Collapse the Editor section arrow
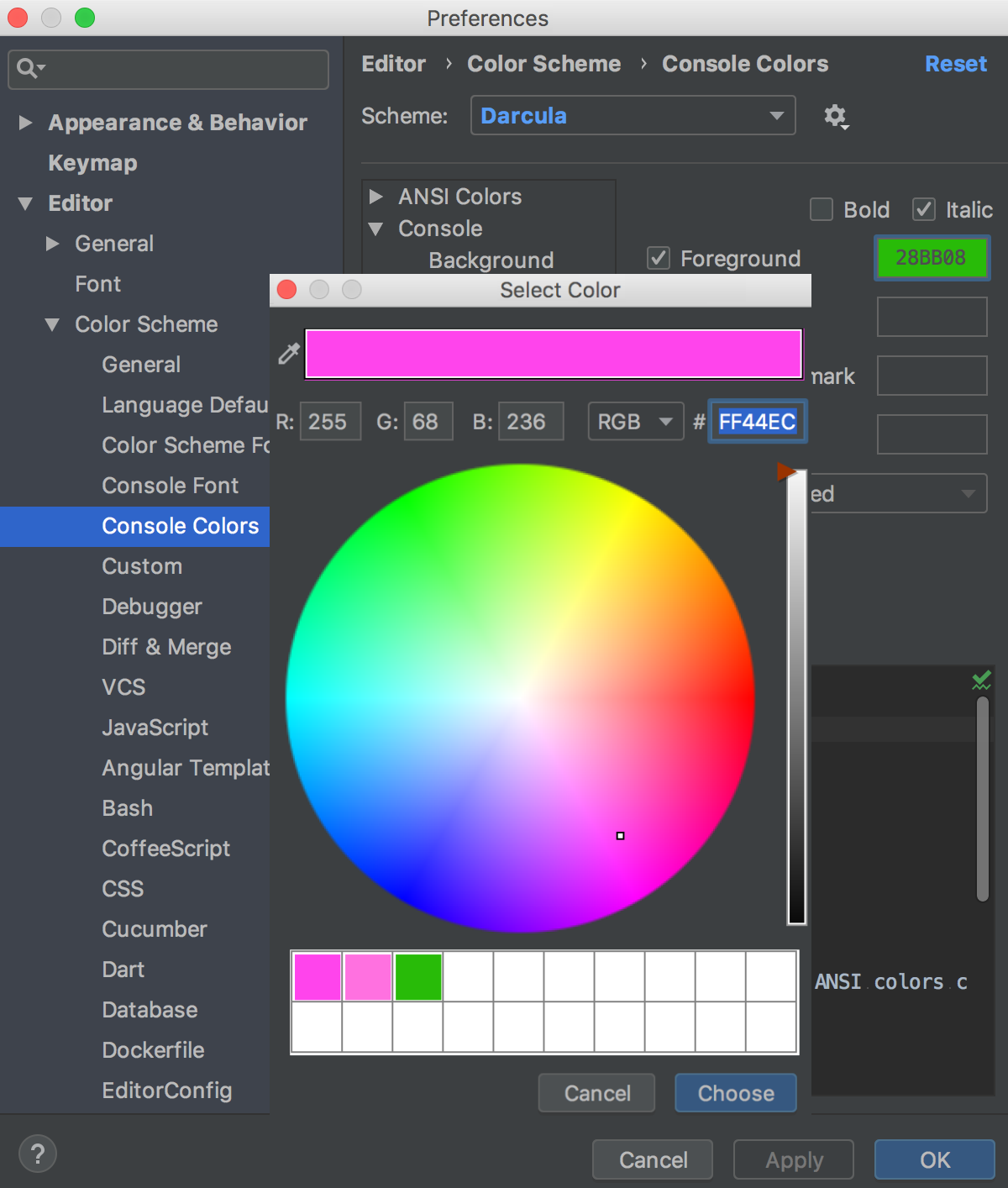 (25, 203)
